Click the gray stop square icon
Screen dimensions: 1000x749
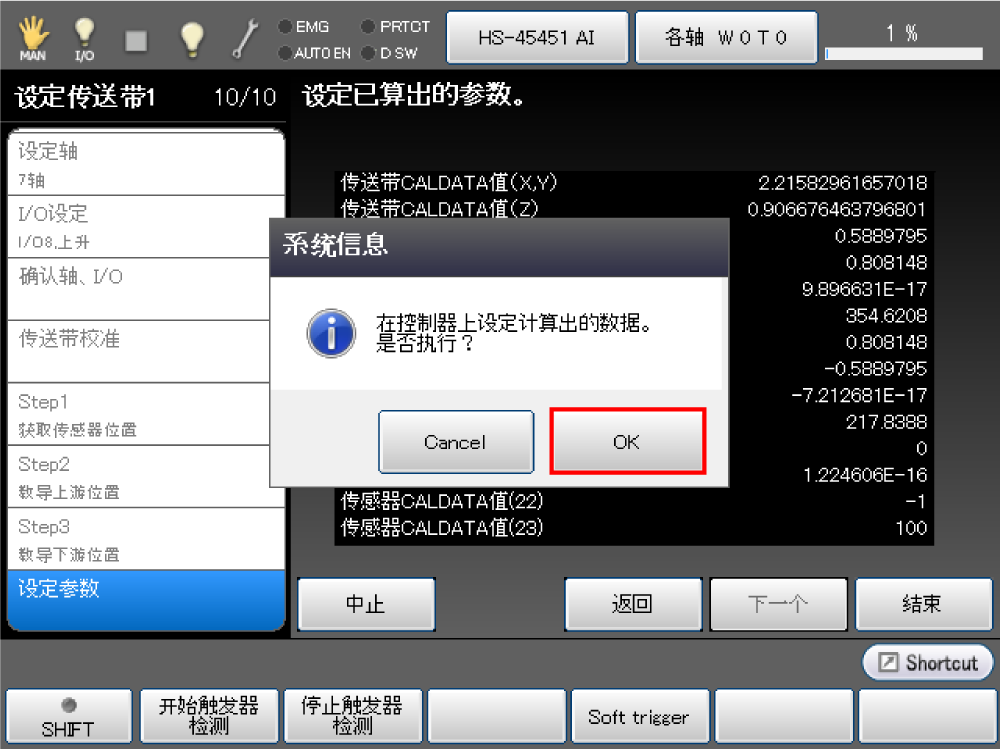[136, 41]
